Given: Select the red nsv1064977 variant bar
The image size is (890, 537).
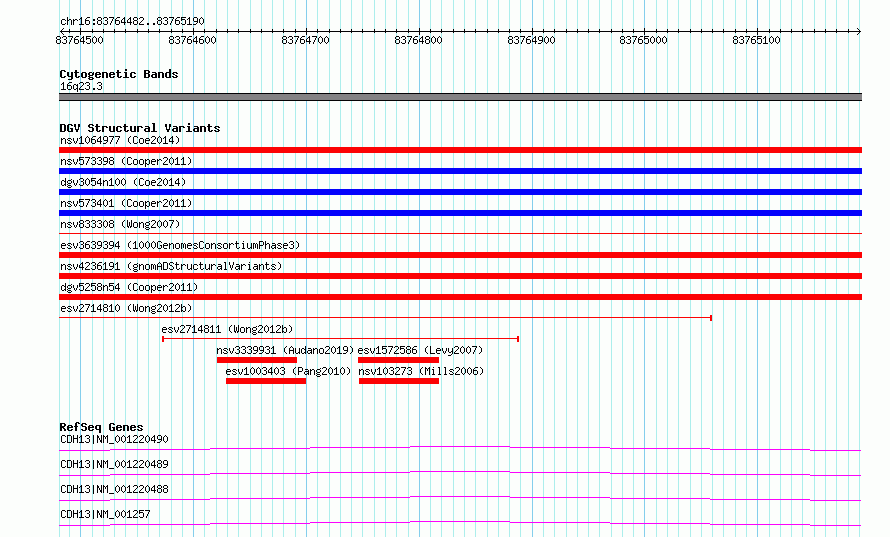Looking at the screenshot, I should point(460,150).
